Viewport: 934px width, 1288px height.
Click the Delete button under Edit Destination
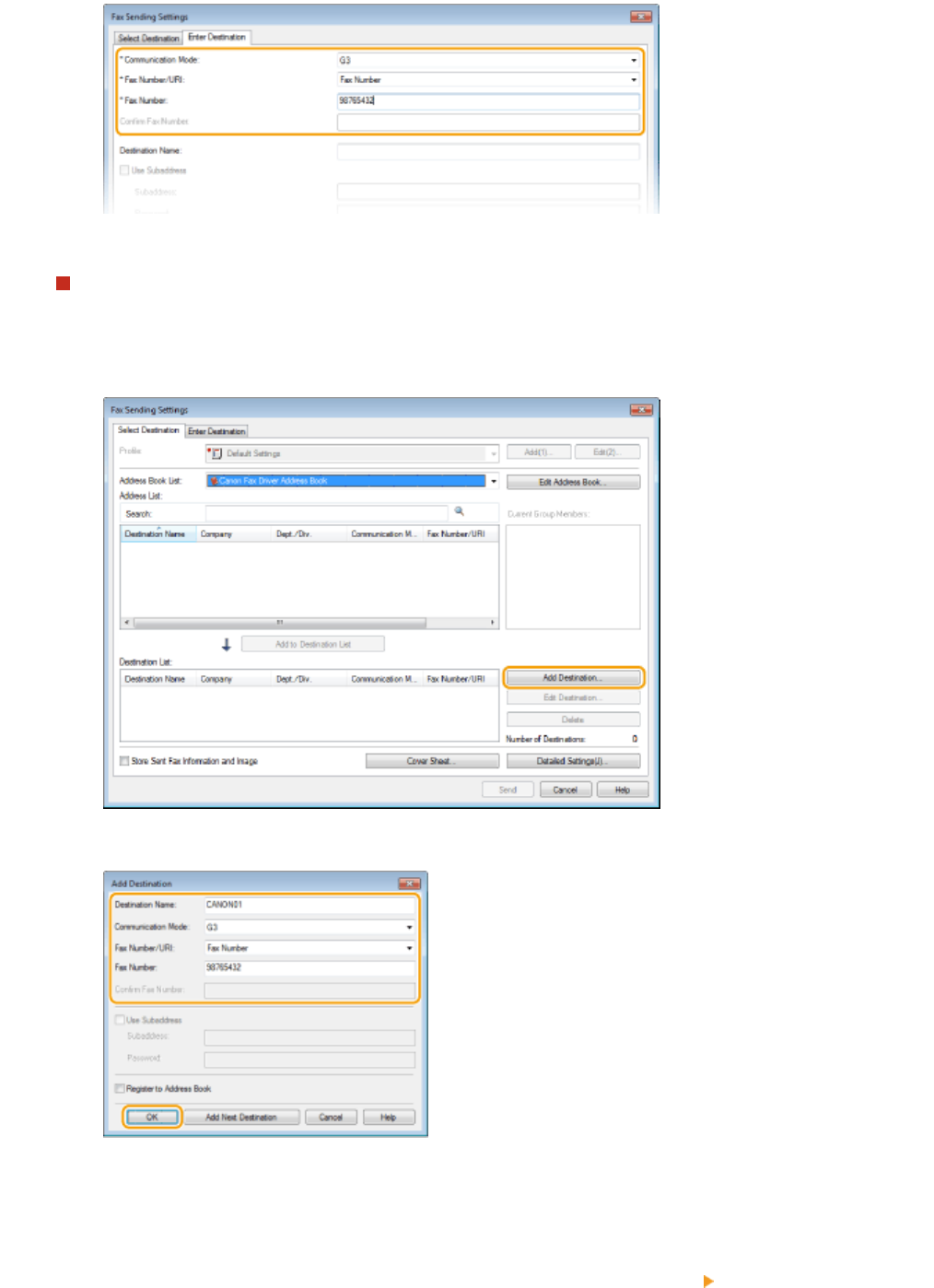573,720
